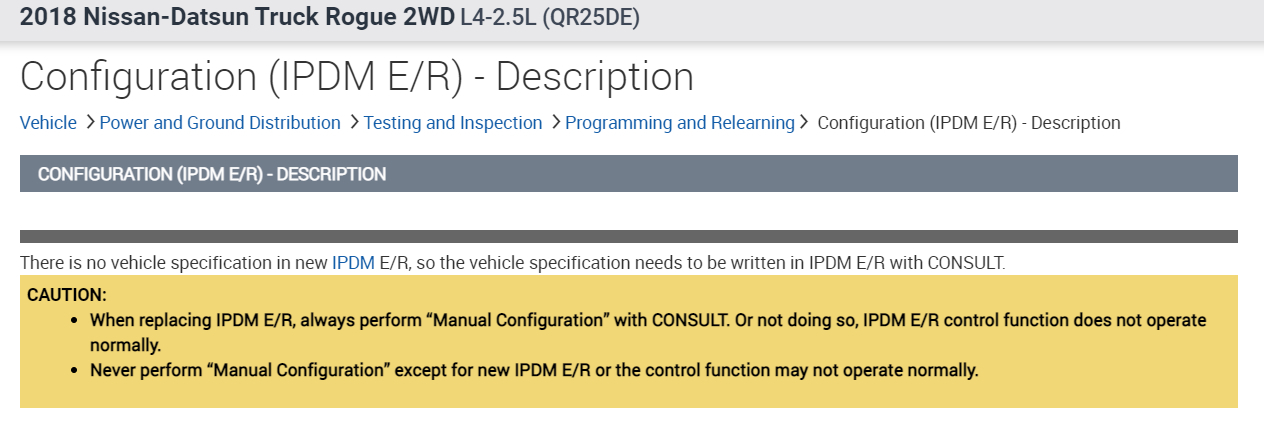Click the L4-2.5L (QR25DE) engine label
The width and height of the screenshot is (1264, 439).
pyautogui.click(x=550, y=18)
